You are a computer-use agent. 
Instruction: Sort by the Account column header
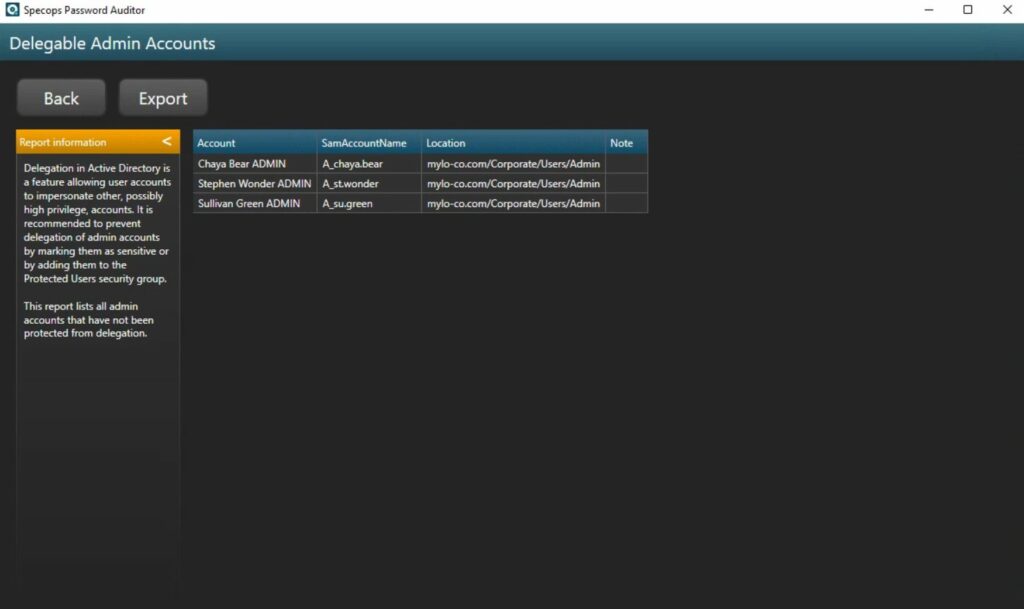click(x=255, y=142)
